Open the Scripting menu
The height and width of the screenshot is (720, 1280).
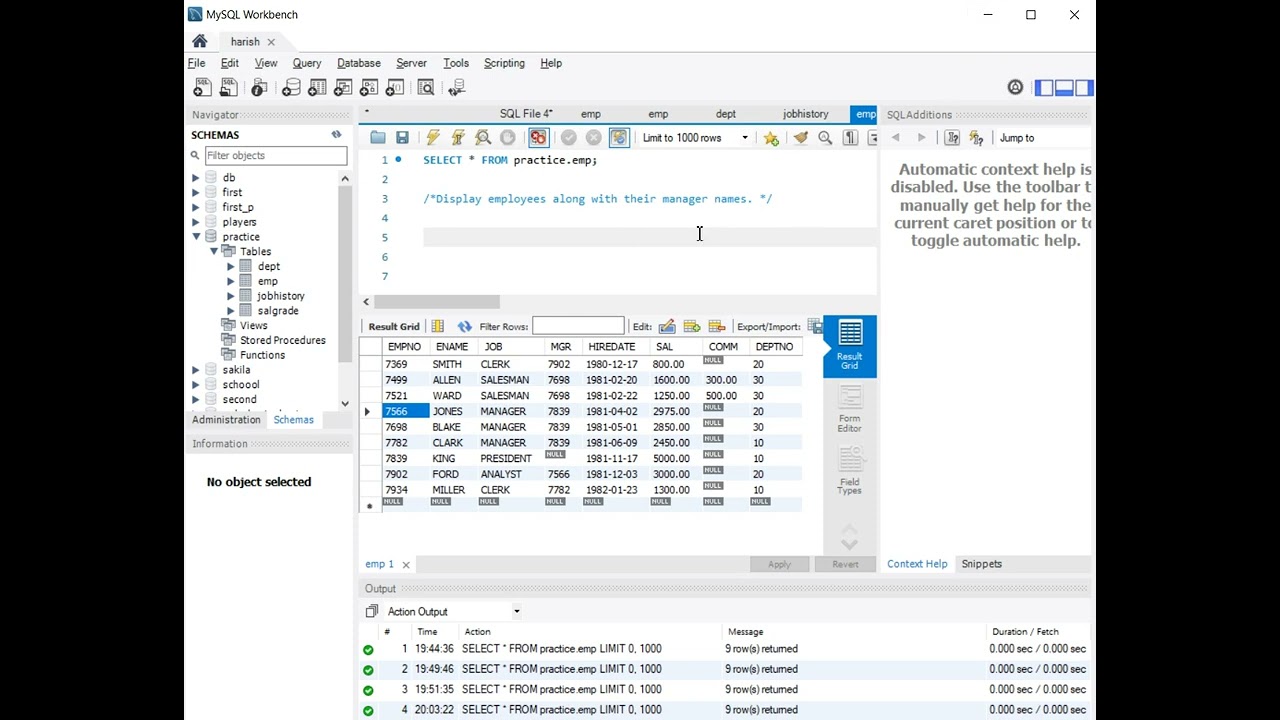[x=504, y=63]
